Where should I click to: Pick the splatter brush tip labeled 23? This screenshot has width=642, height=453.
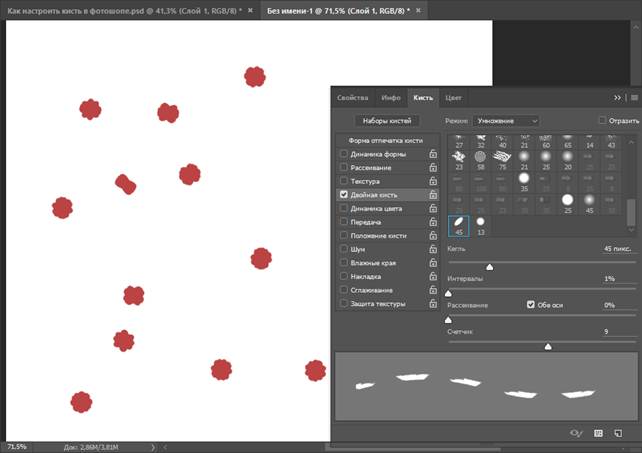point(459,160)
